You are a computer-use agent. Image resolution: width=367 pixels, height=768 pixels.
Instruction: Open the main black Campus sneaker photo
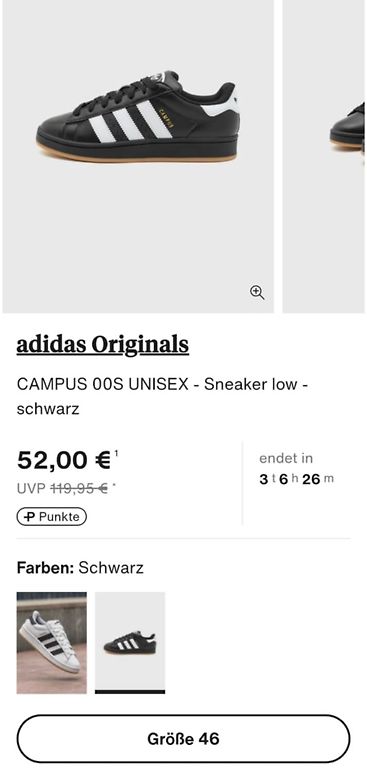pyautogui.click(x=138, y=156)
